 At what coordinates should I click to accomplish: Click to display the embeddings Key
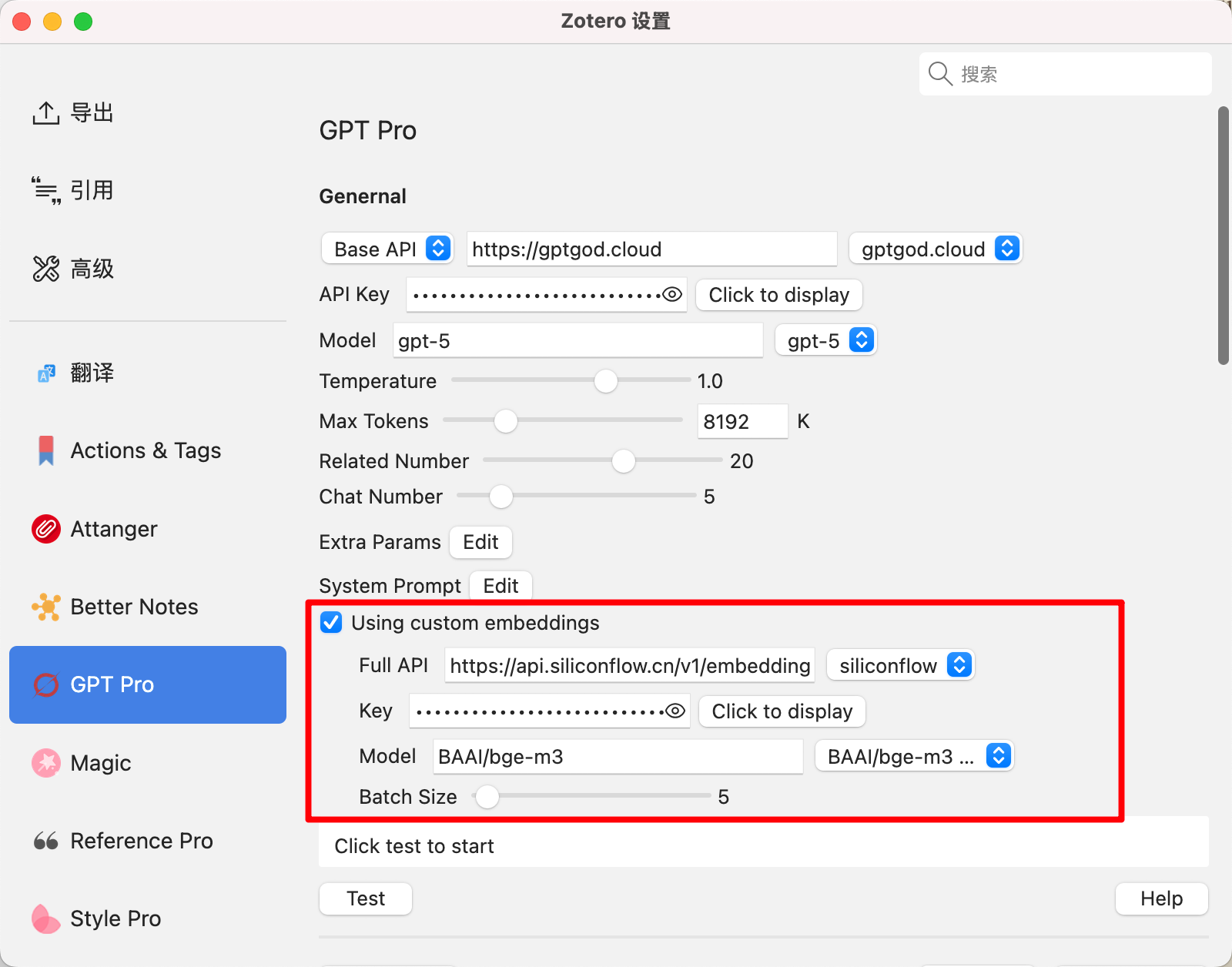click(x=782, y=711)
